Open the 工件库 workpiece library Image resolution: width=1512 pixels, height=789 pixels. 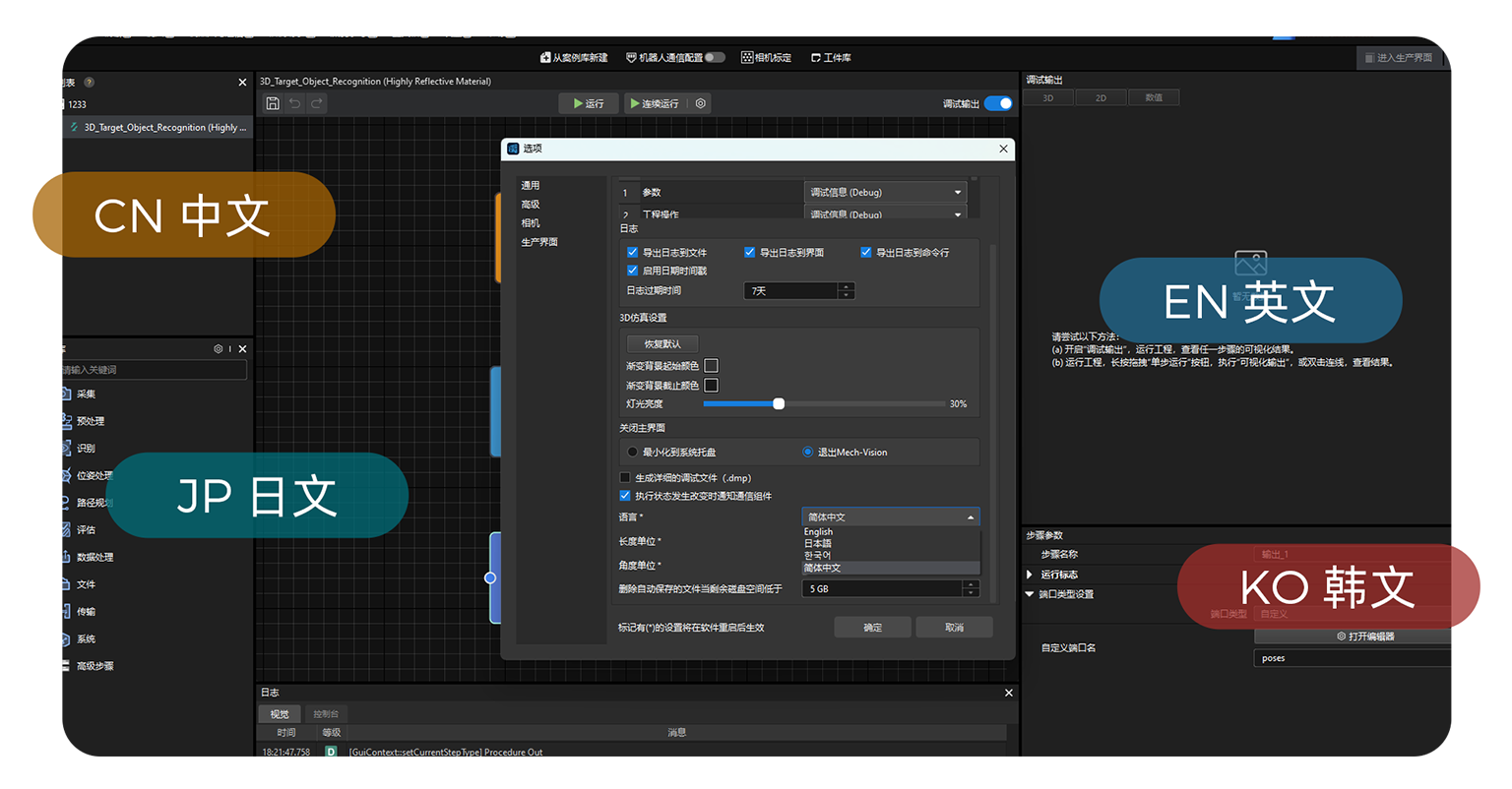point(831,58)
